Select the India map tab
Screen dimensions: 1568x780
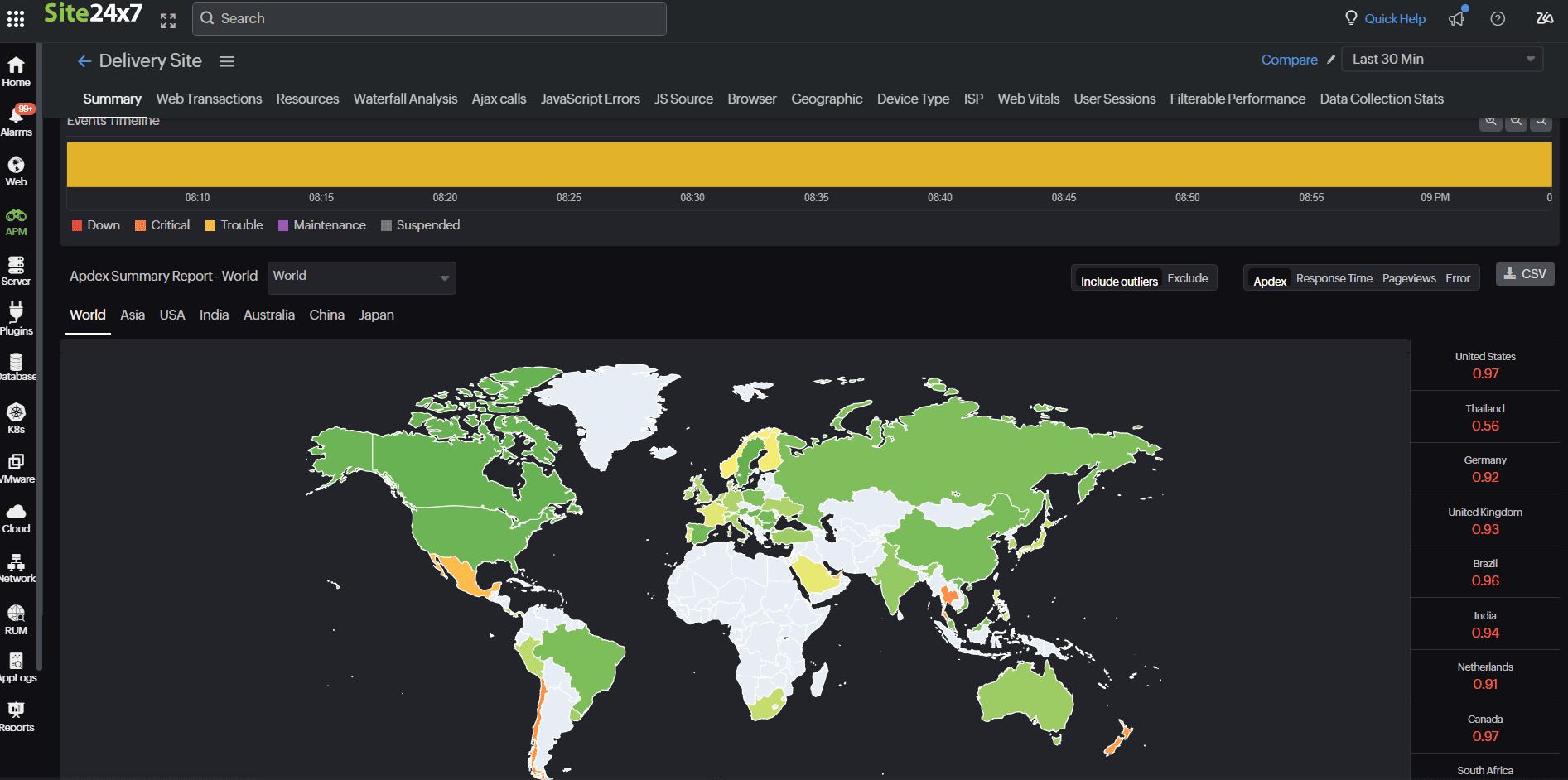(214, 315)
